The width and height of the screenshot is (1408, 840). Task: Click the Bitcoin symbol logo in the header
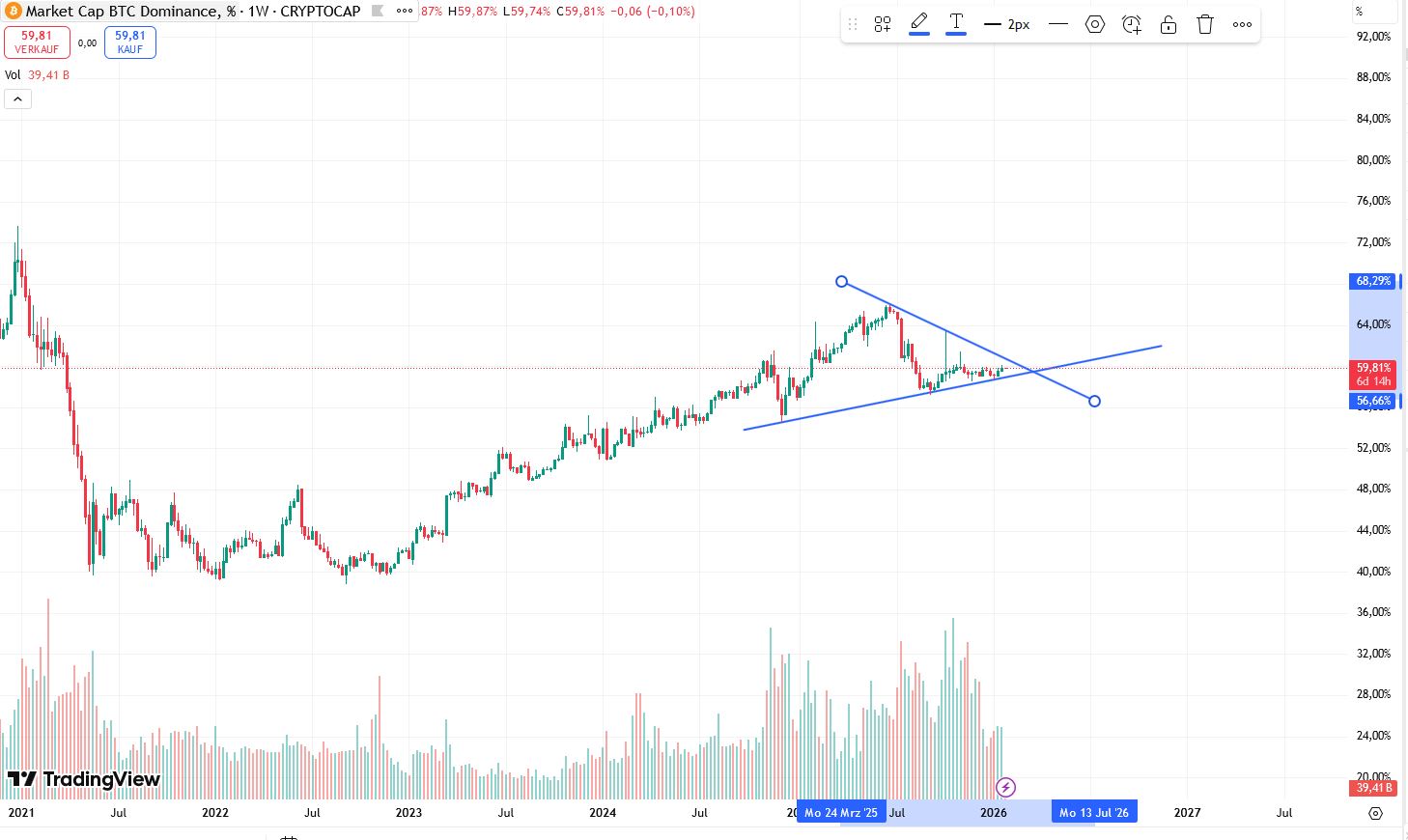12,11
